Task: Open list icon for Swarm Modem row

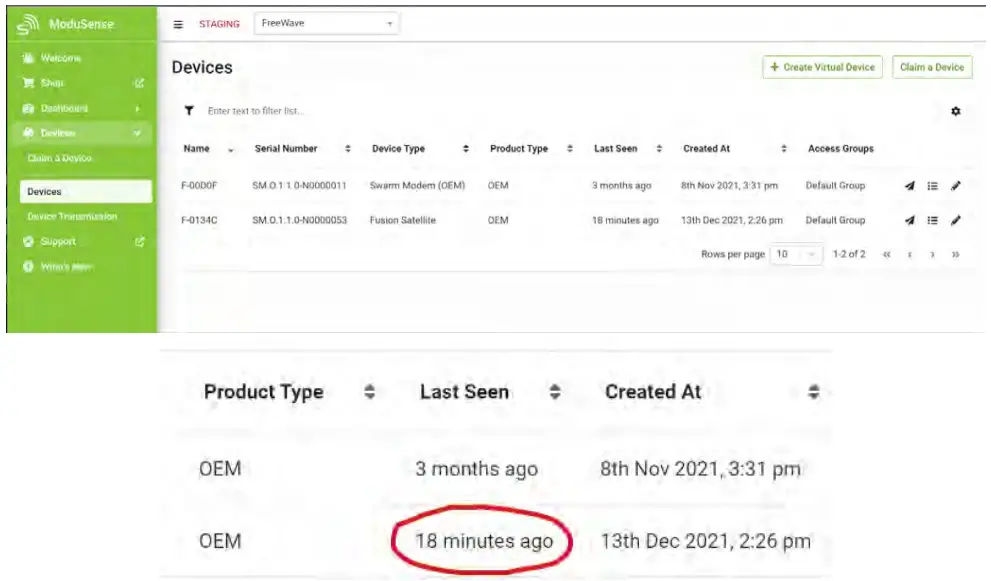Action: pyautogui.click(x=932, y=186)
